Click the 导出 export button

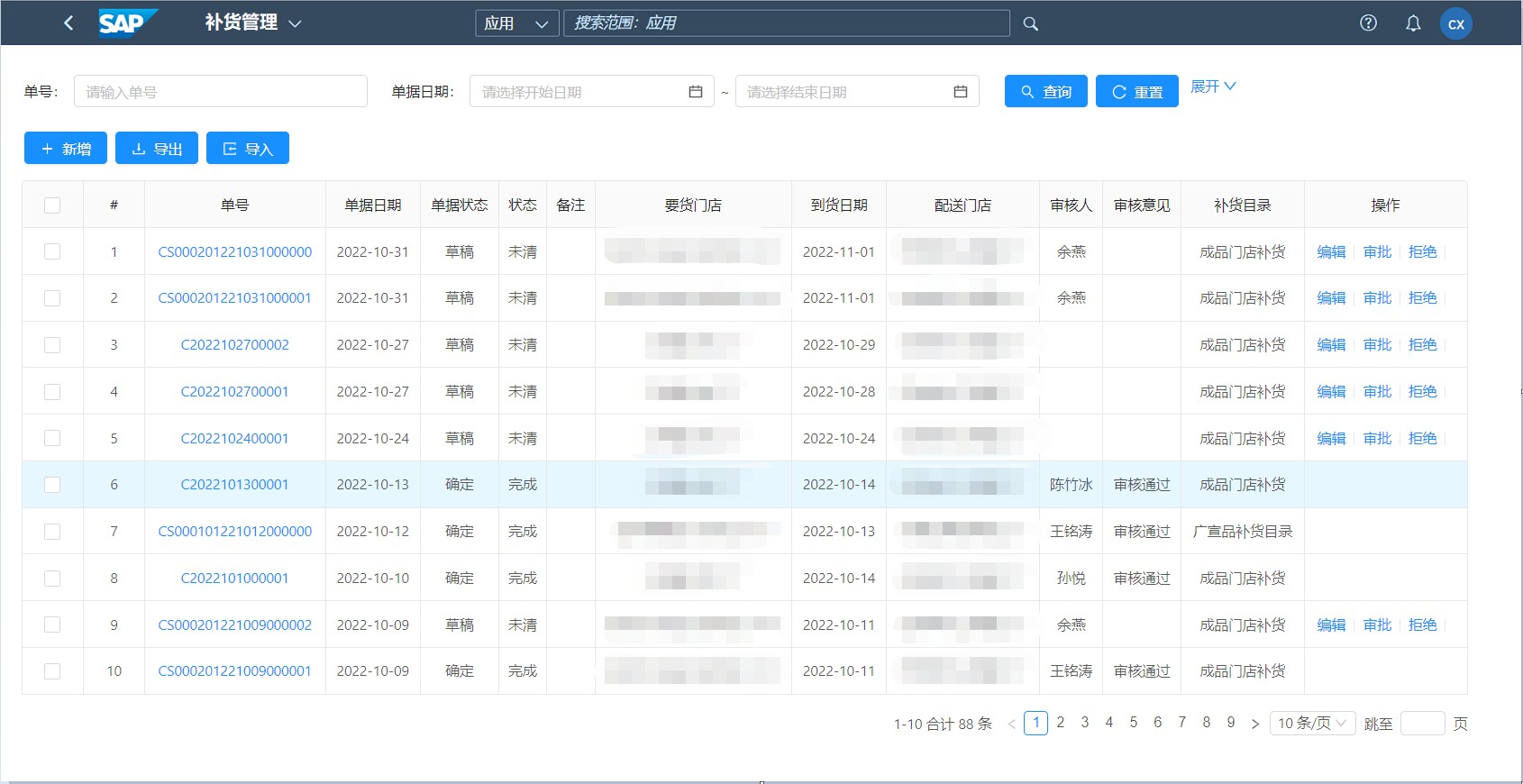[157, 148]
